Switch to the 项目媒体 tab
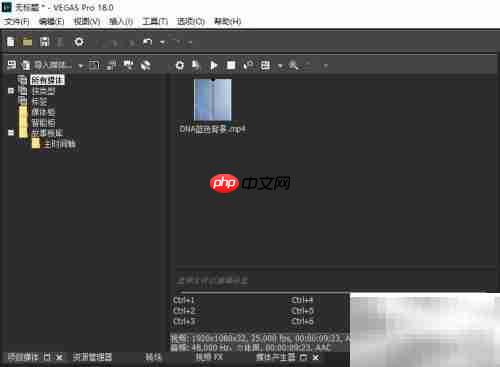 [x=23, y=357]
